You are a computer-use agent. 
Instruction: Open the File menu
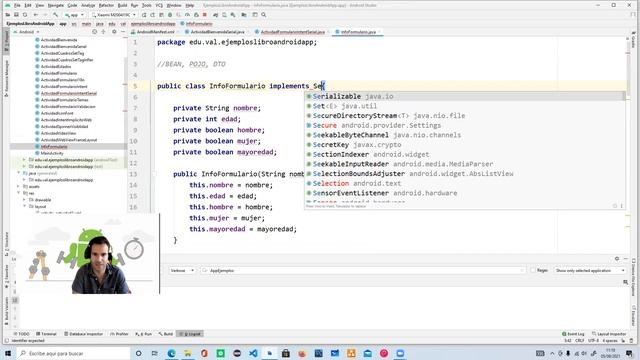point(17,5)
